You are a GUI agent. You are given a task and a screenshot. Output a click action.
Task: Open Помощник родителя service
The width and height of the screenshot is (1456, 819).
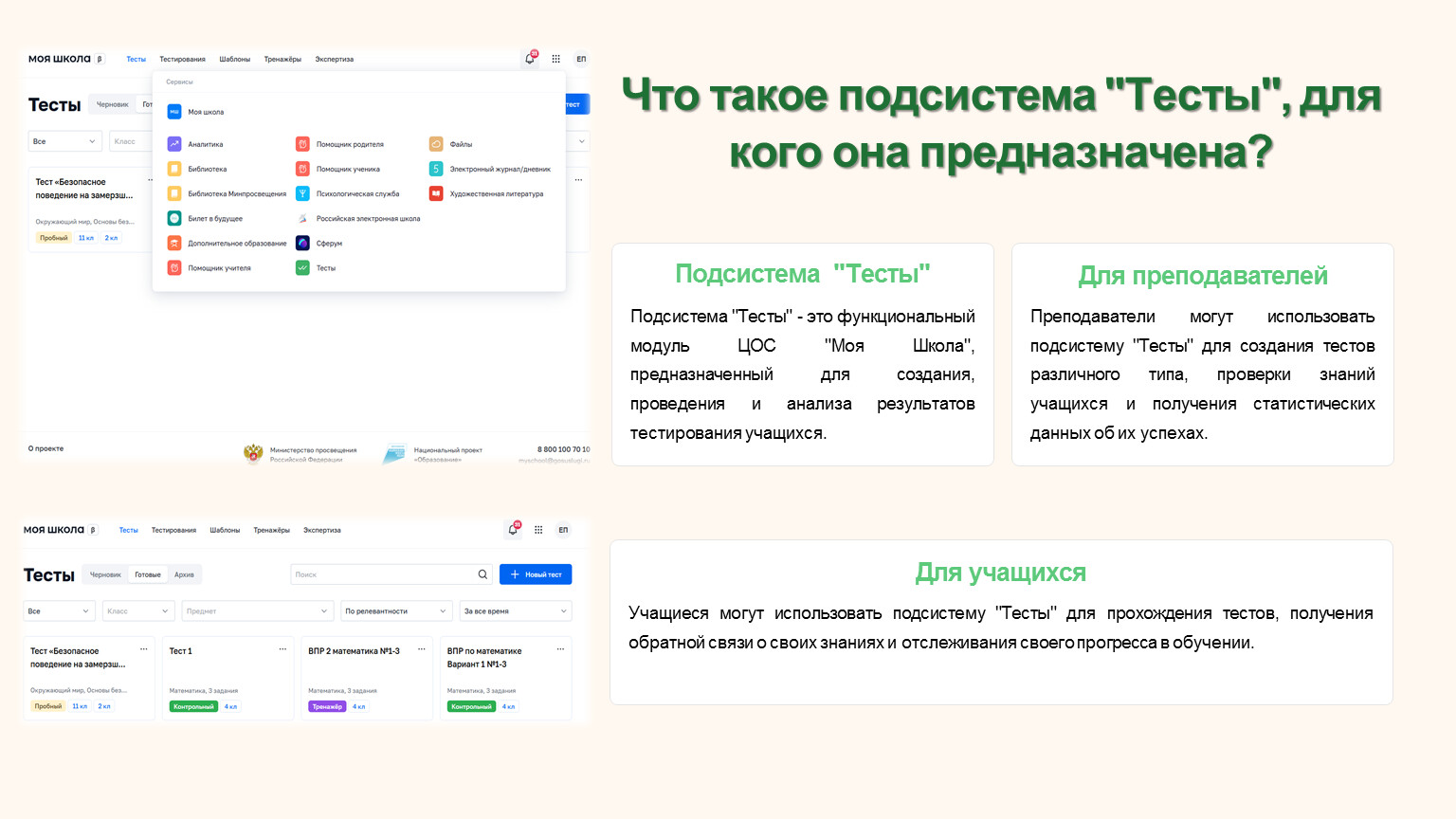point(339,144)
